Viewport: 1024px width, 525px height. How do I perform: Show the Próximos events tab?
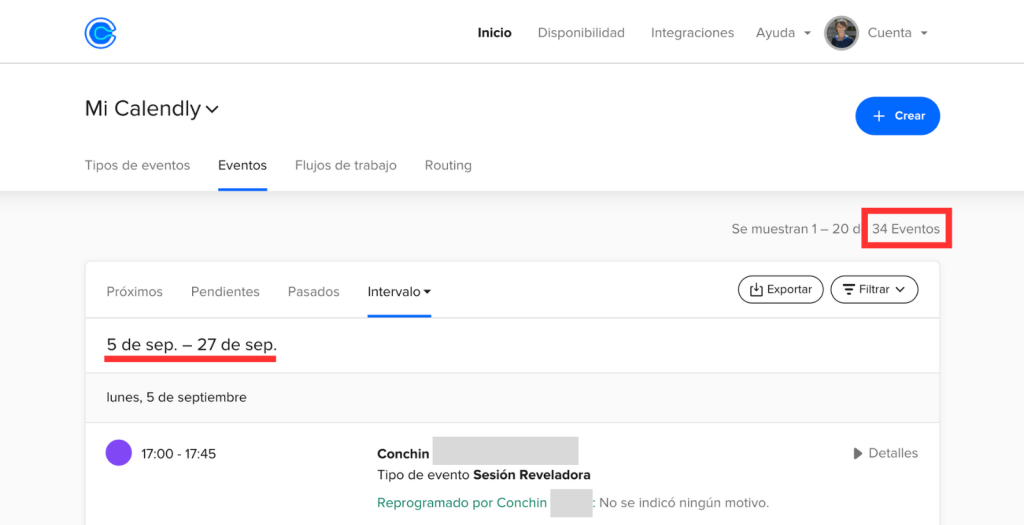[x=134, y=292]
